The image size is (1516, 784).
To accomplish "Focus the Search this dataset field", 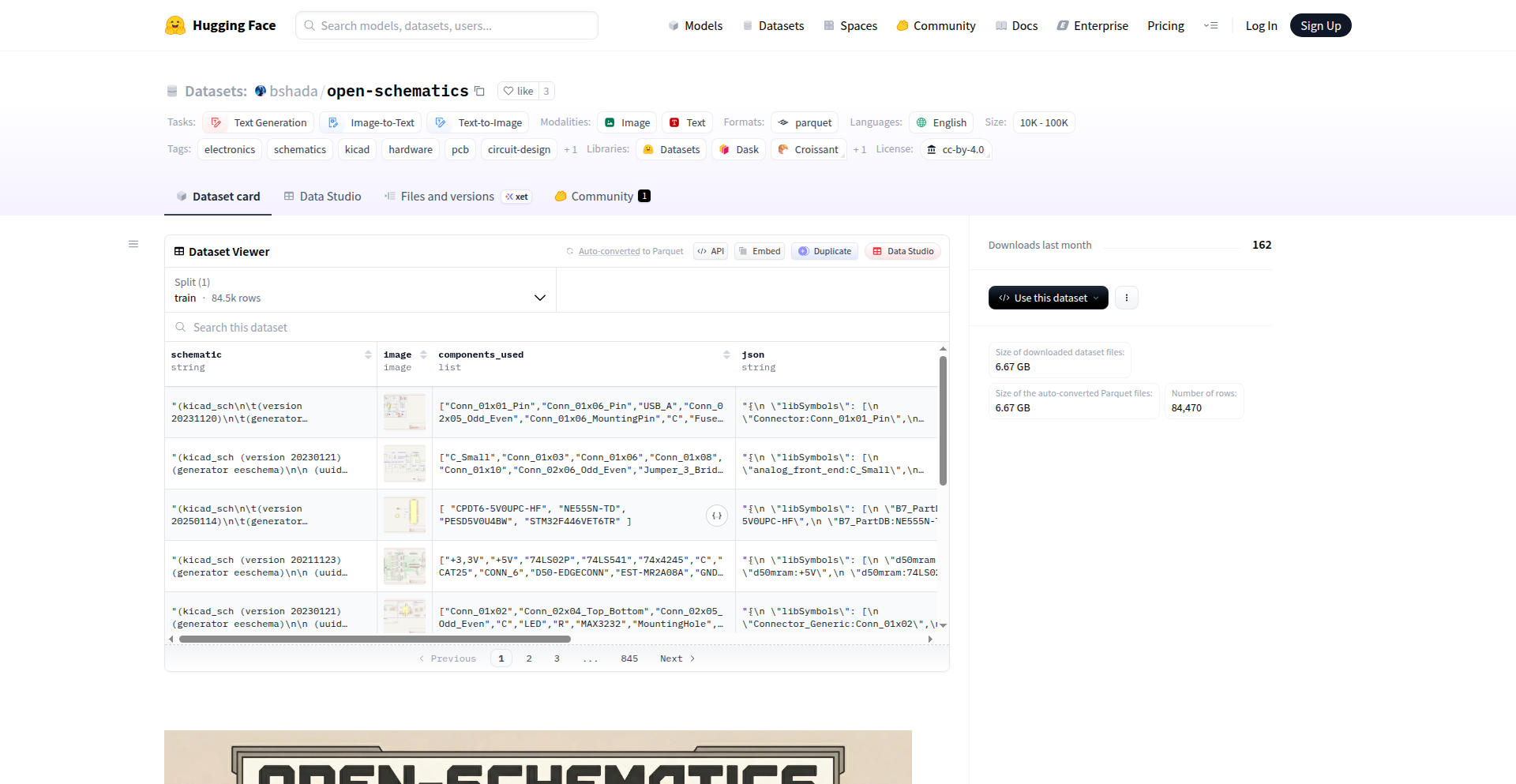I will pos(557,327).
